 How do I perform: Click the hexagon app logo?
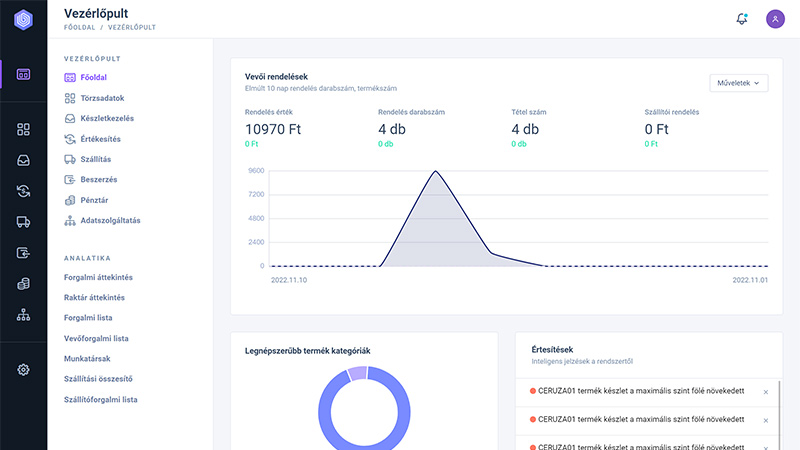point(23,19)
